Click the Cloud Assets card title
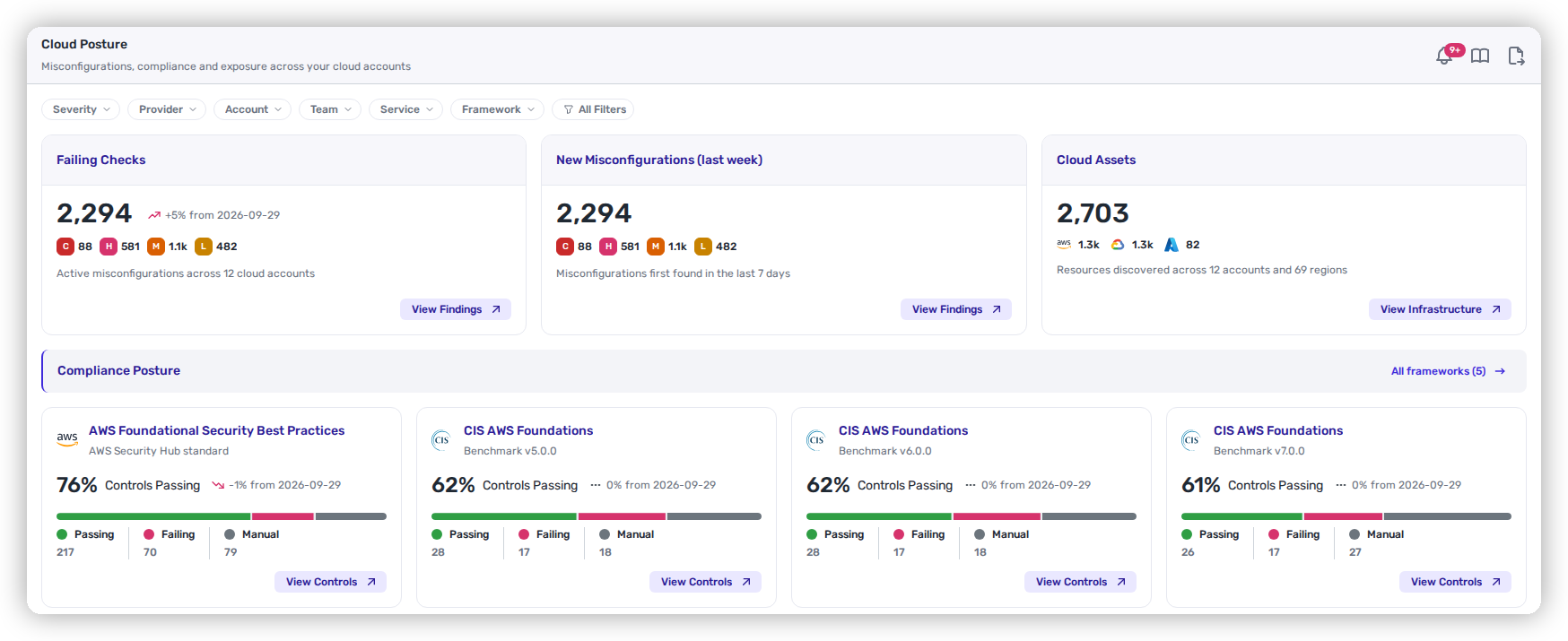Viewport: 1568px width, 641px height. [x=1096, y=160]
